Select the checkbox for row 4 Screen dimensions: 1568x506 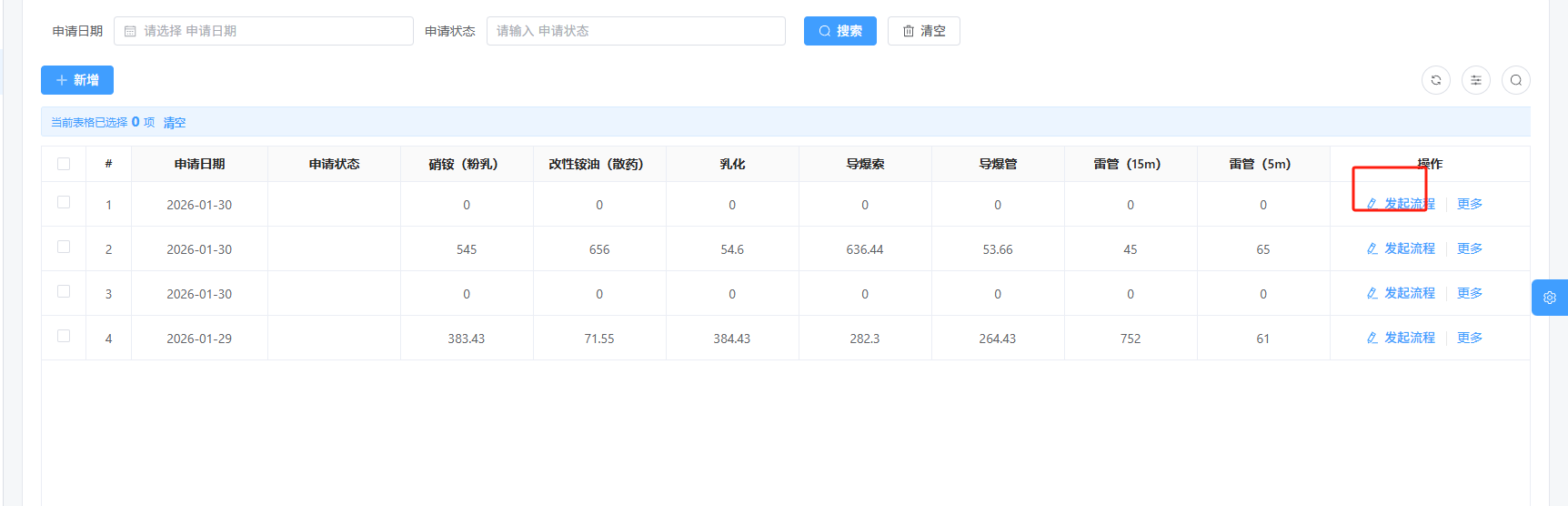tap(64, 336)
